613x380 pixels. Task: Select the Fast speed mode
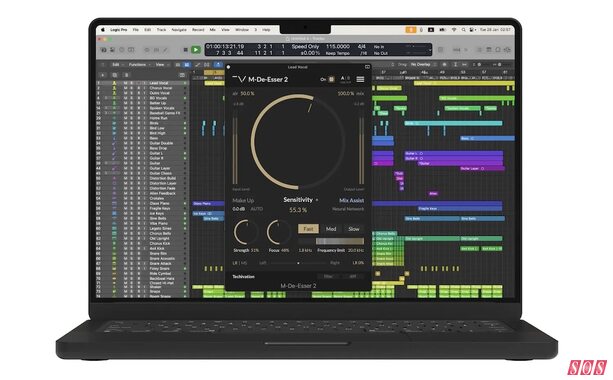point(308,229)
